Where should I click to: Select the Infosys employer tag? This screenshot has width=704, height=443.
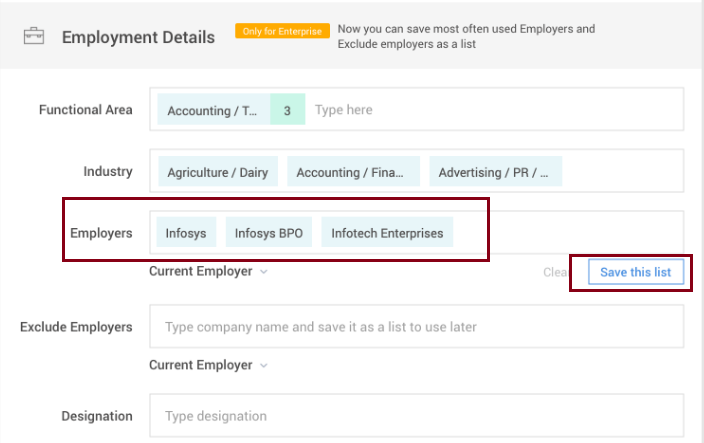pos(186,232)
